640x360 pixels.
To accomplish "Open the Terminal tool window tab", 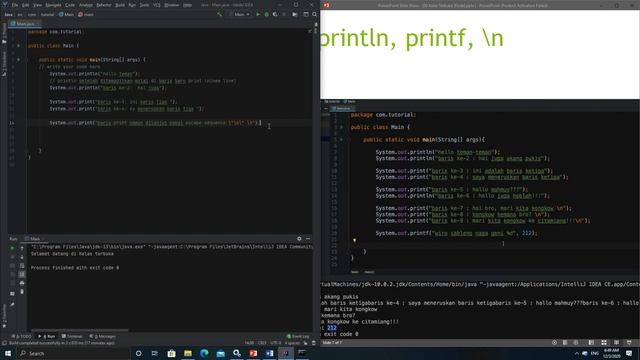I will (x=72, y=336).
